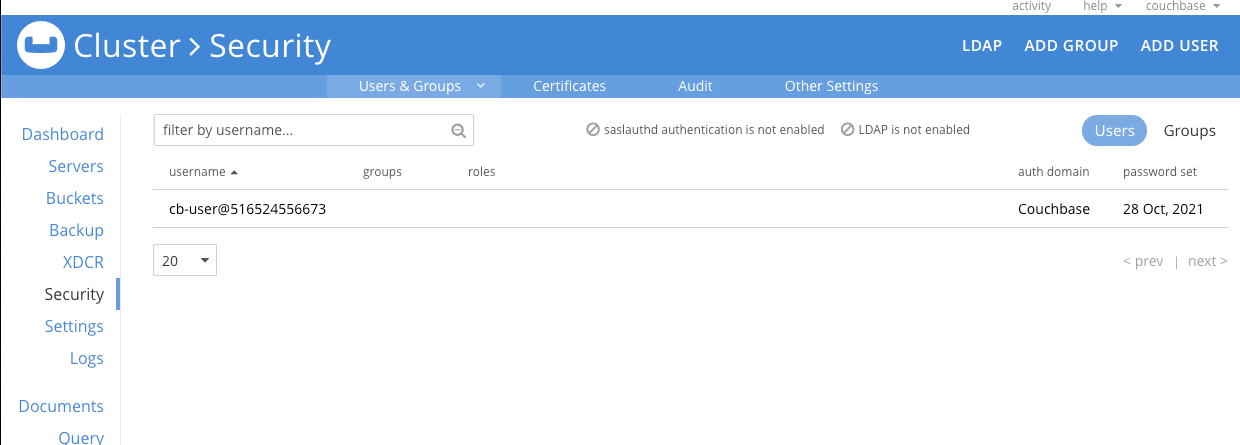The width and height of the screenshot is (1240, 445).
Task: Click the auth domain column header
Action: [x=1054, y=172]
